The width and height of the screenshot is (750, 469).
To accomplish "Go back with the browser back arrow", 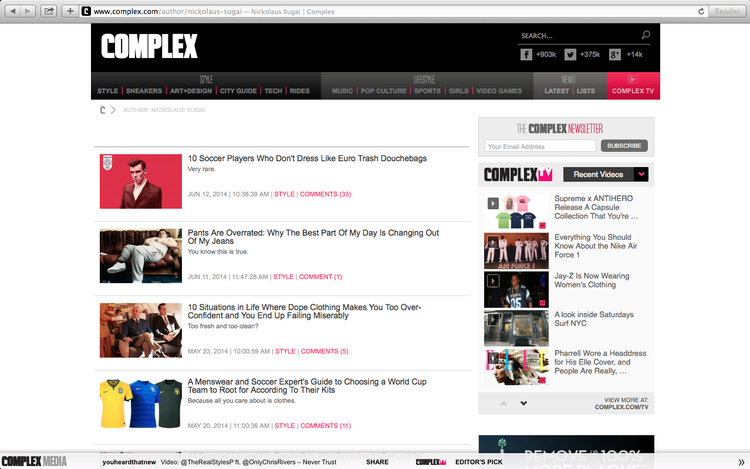I will tap(13, 11).
